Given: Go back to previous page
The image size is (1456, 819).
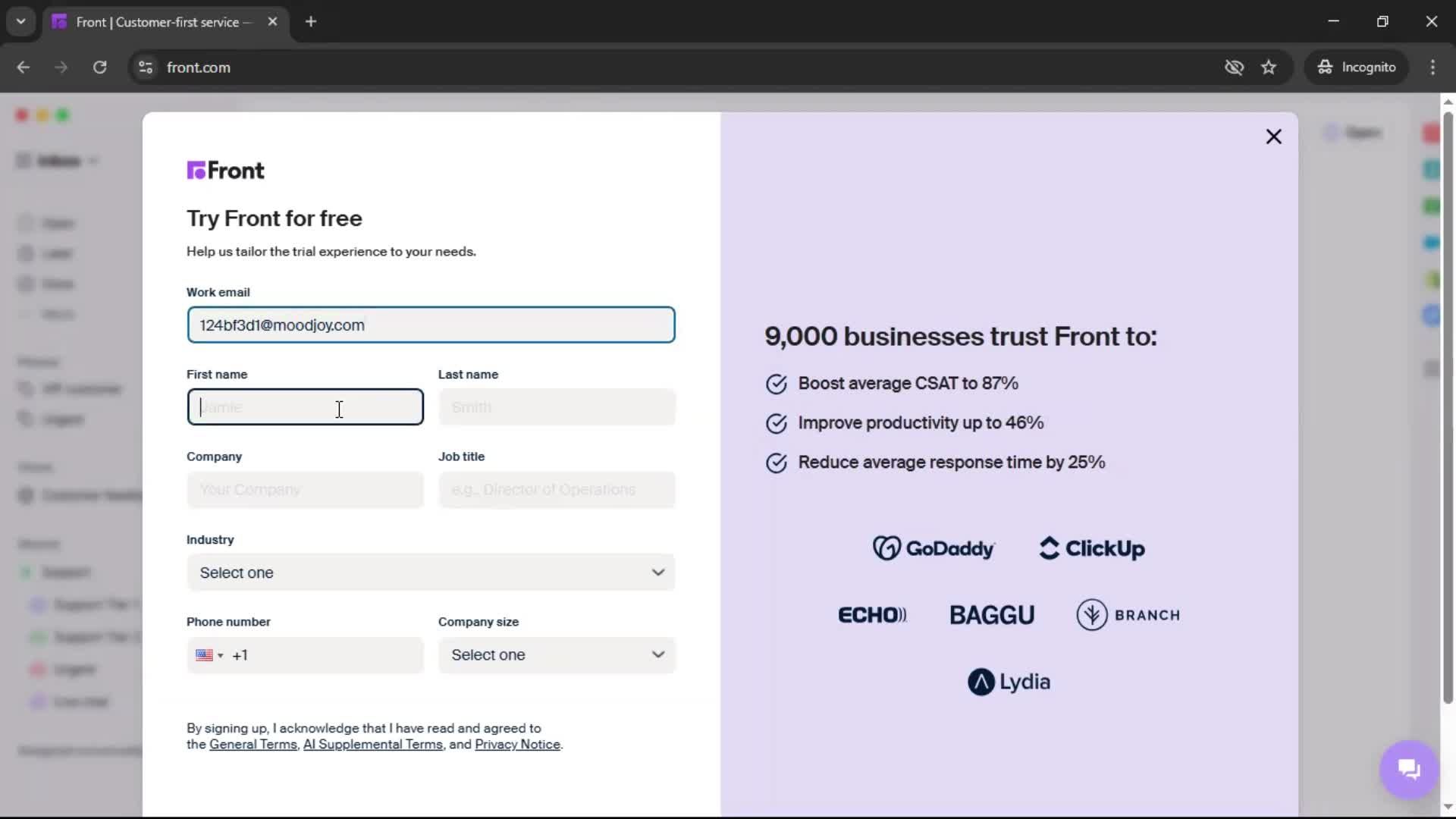Looking at the screenshot, I should point(24,67).
